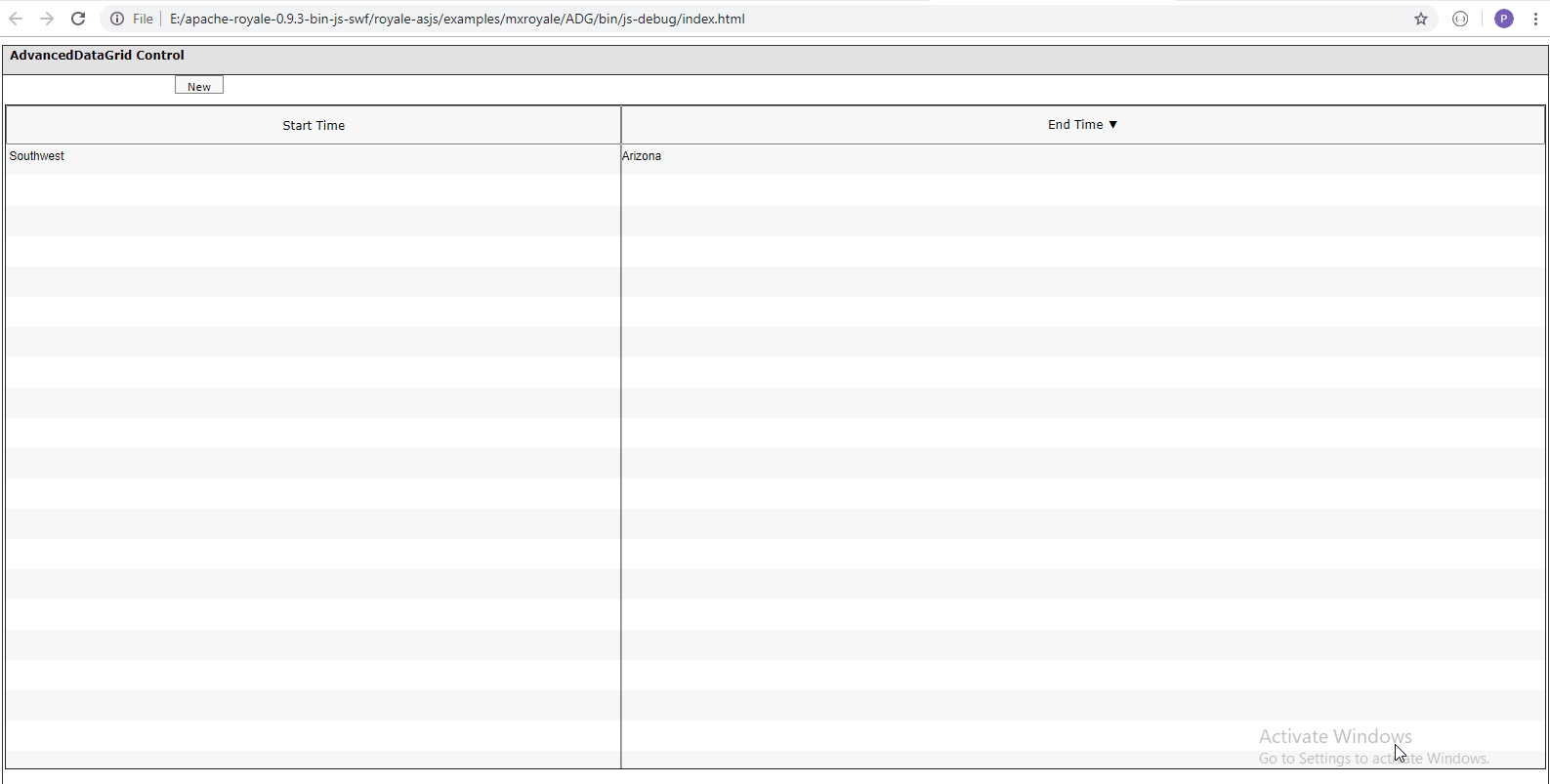Image resolution: width=1550 pixels, height=784 pixels.
Task: Click the browser Forward arrow
Action: (47, 19)
